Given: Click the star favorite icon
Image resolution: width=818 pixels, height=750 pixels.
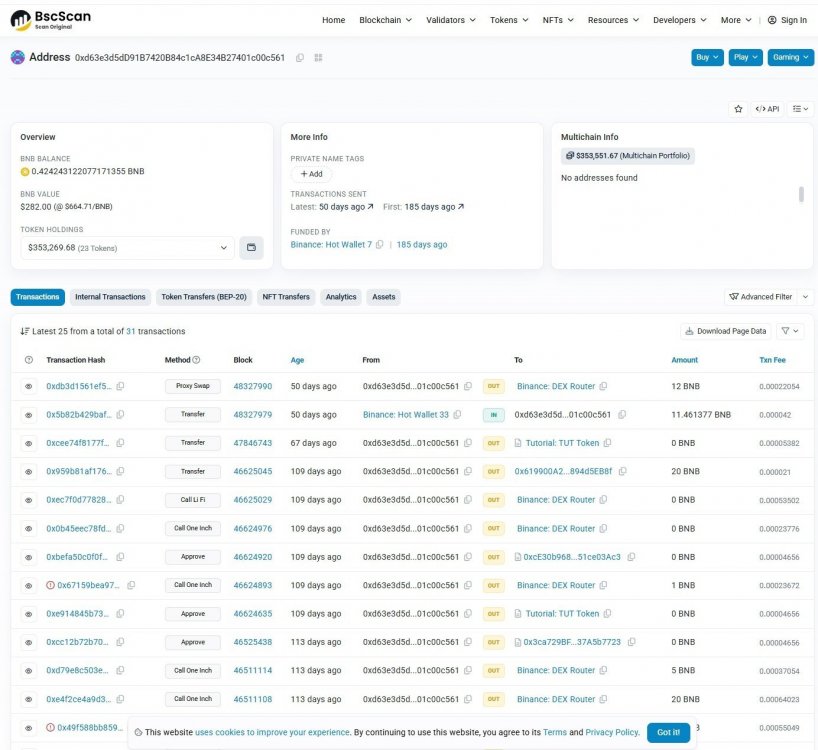Looking at the screenshot, I should coord(738,108).
